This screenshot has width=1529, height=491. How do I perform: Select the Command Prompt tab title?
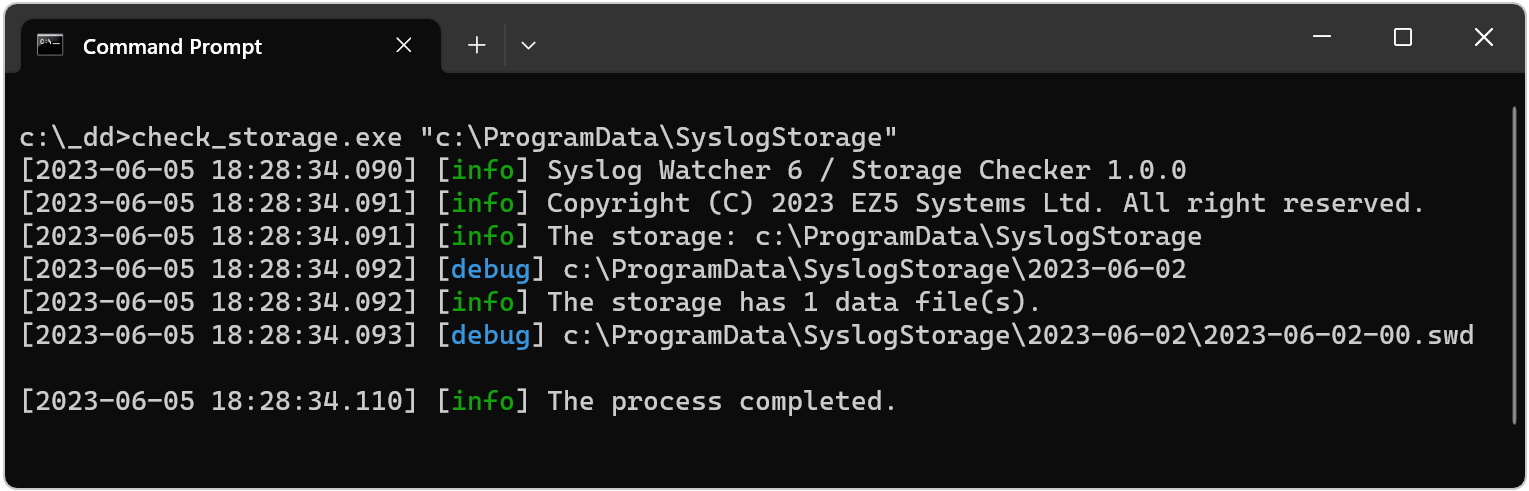172,46
